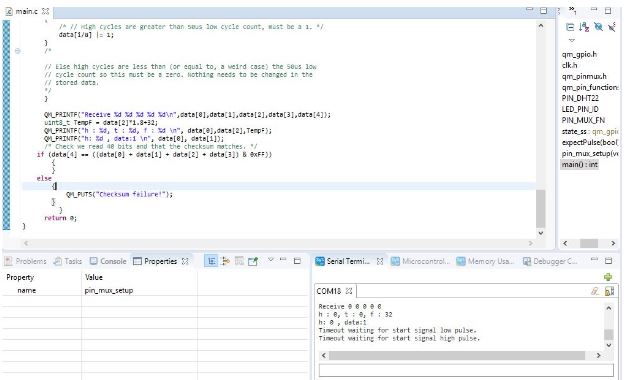Image resolution: width=626 pixels, height=380 pixels.
Task: Minimize the Serial Terminal view panel
Action: [x=594, y=260]
